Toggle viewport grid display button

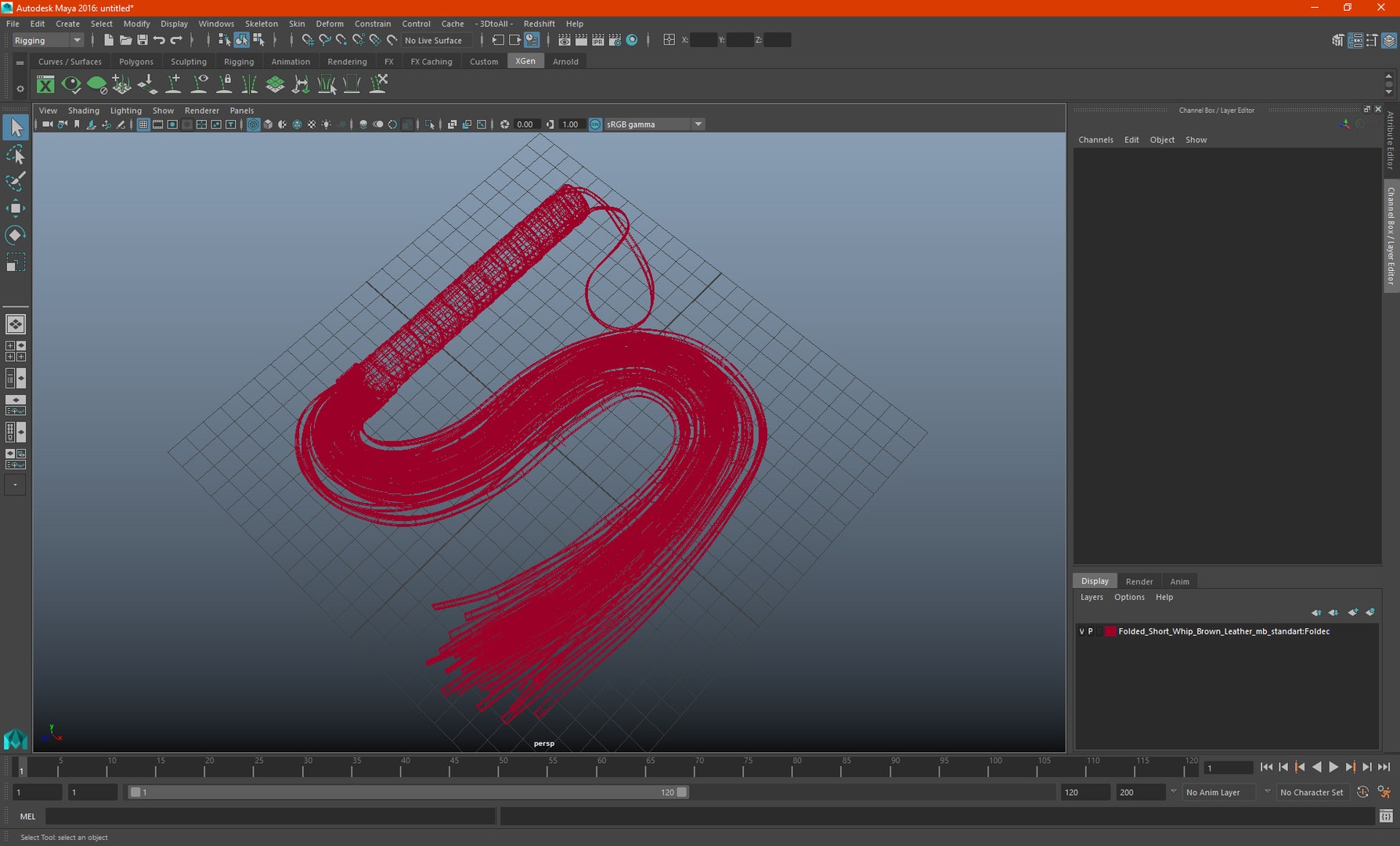pyautogui.click(x=143, y=125)
